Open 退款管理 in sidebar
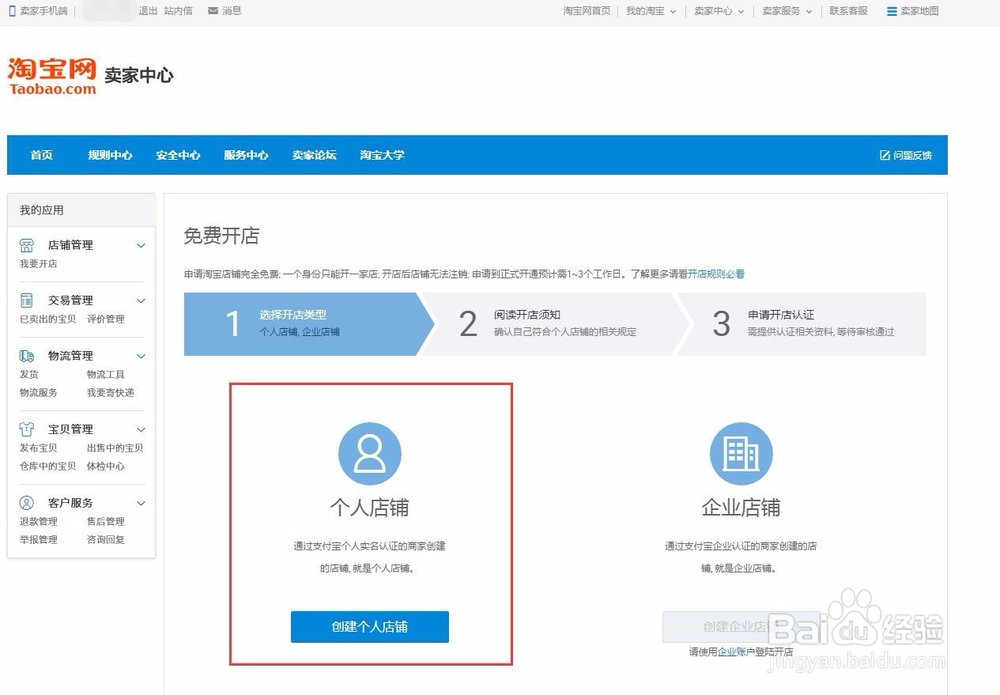Viewport: 1000px width, 695px height. click(38, 521)
